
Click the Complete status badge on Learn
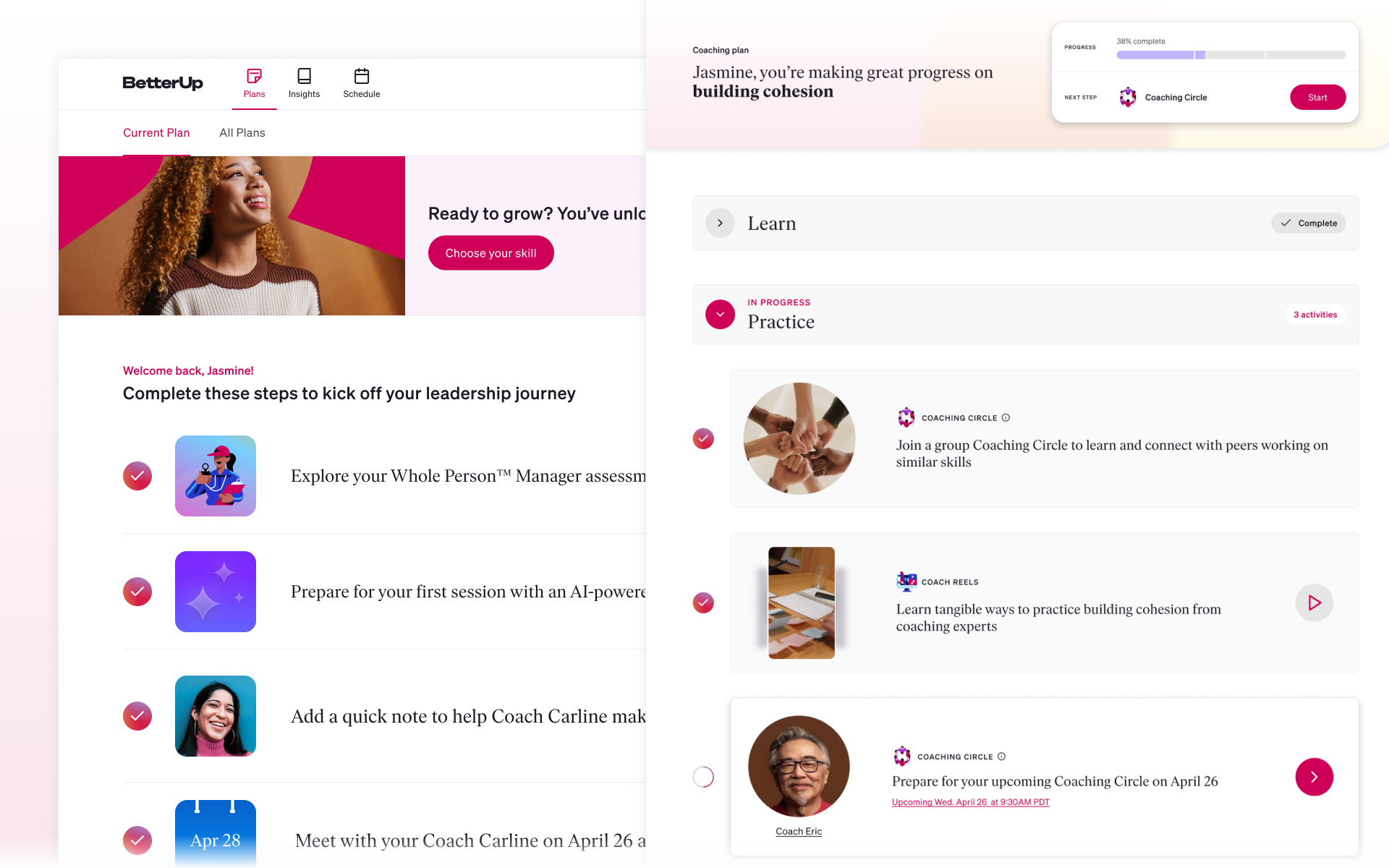point(1309,224)
